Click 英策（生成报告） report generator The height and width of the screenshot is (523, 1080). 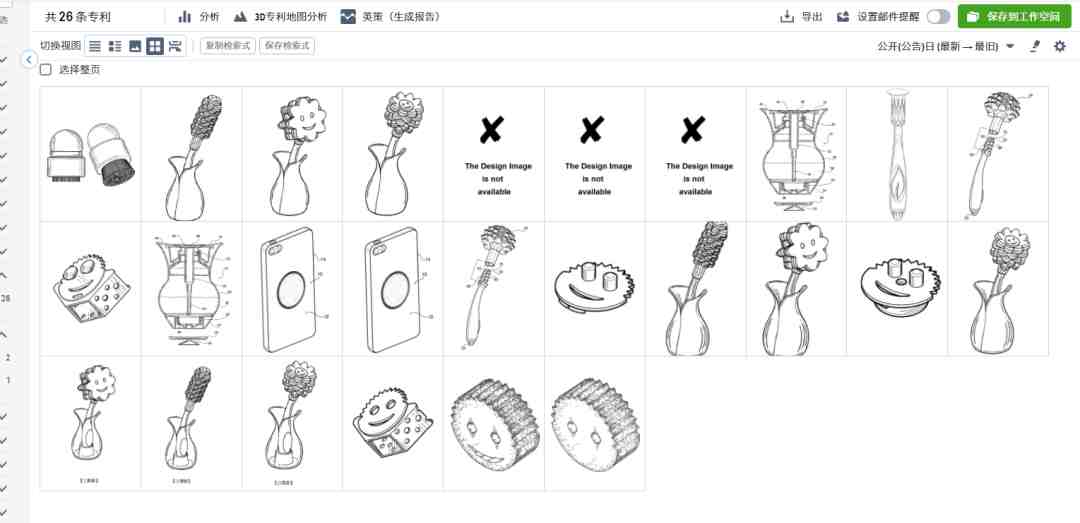coord(391,17)
